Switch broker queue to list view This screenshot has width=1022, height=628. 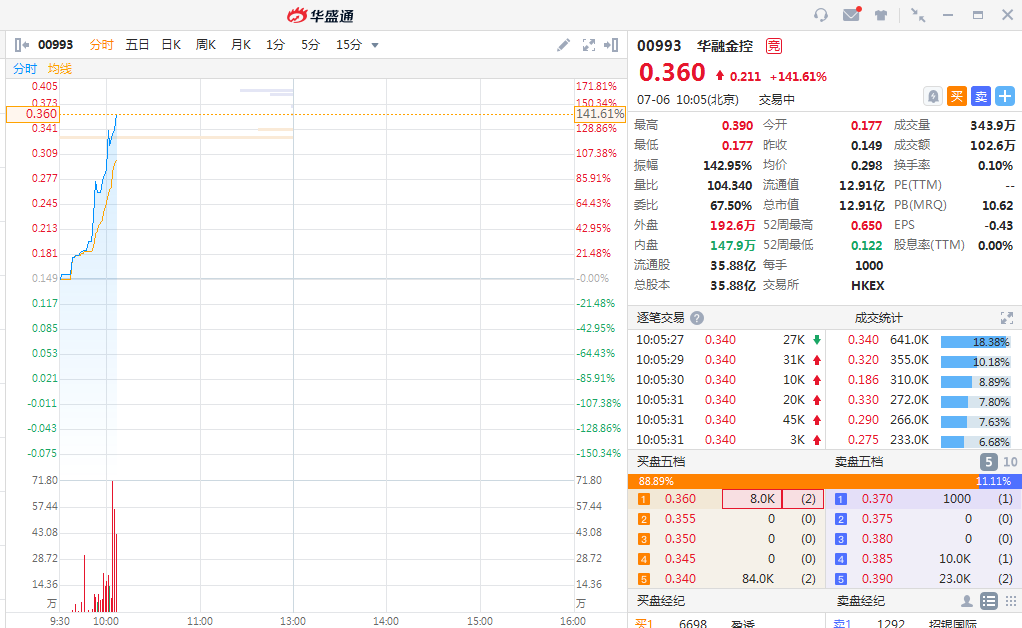click(989, 601)
